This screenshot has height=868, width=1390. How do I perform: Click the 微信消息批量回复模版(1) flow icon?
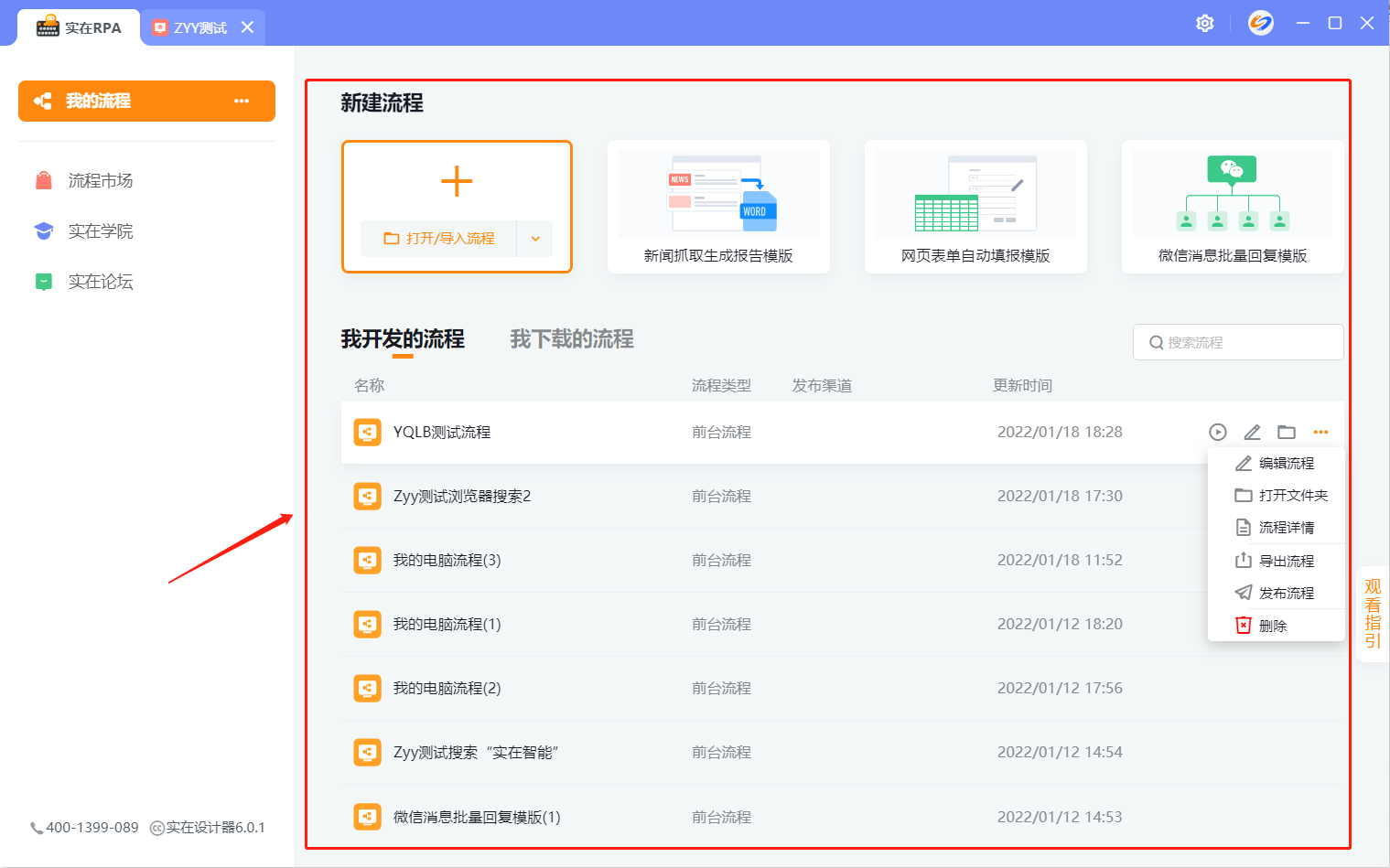coord(367,817)
